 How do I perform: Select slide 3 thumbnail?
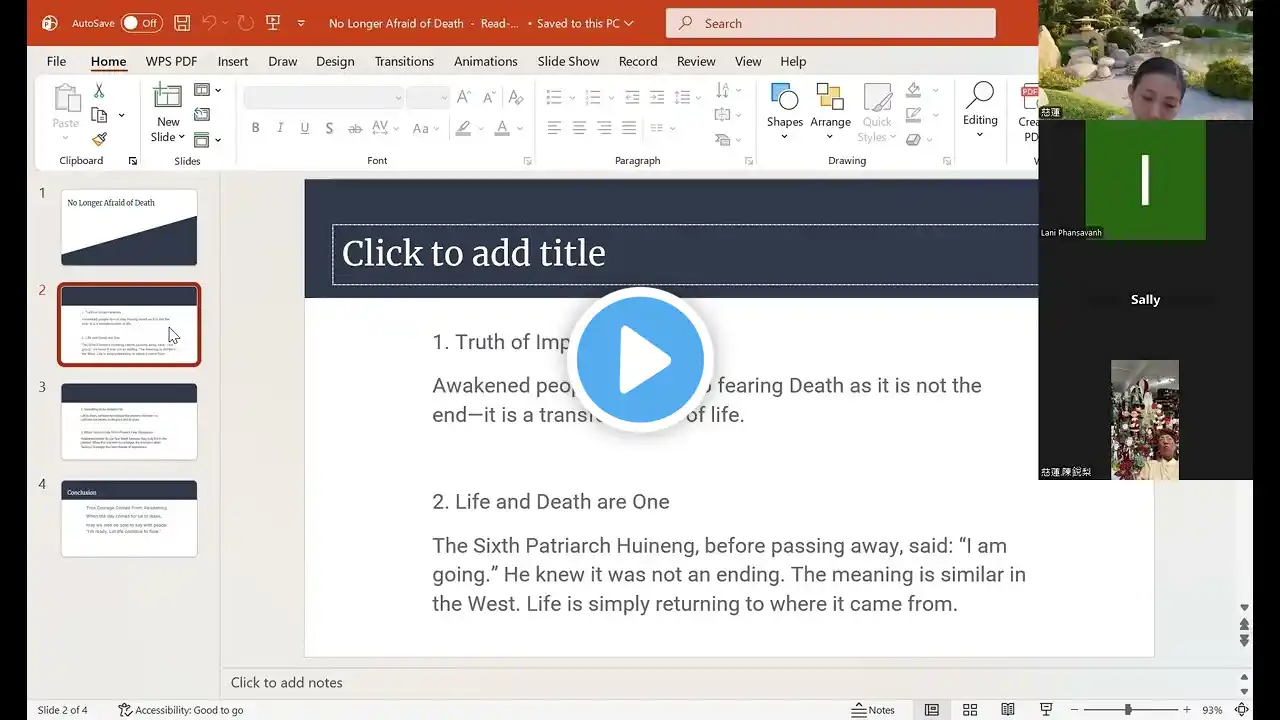click(x=129, y=421)
